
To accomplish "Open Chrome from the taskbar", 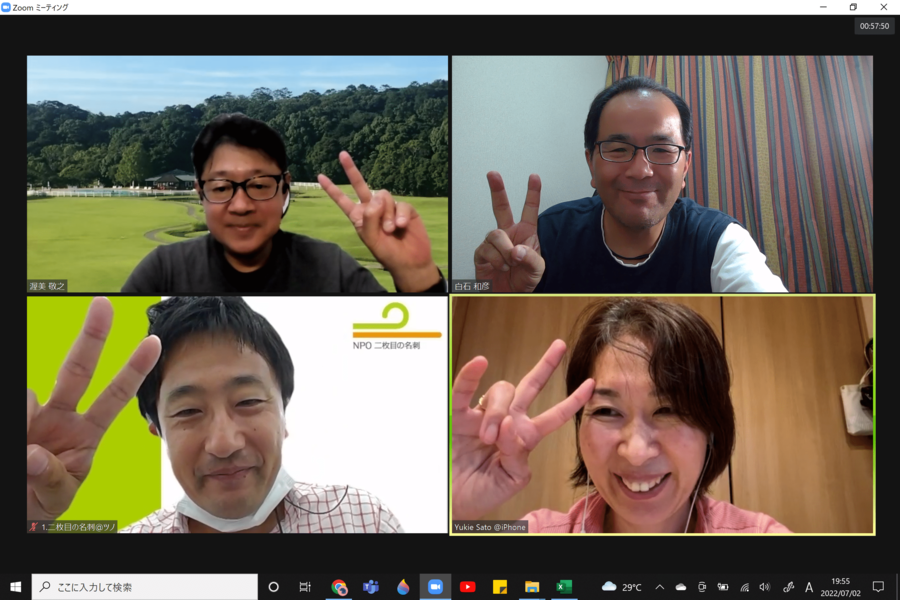I will (x=339, y=587).
